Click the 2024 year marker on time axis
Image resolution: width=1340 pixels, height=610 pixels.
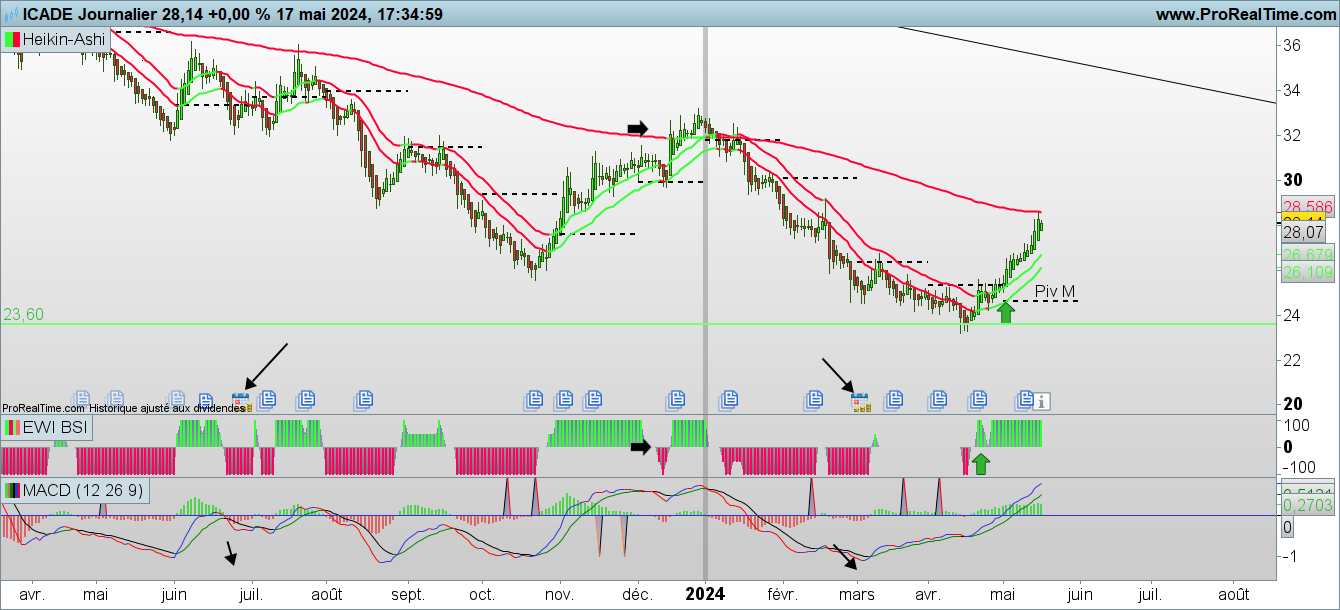[705, 593]
